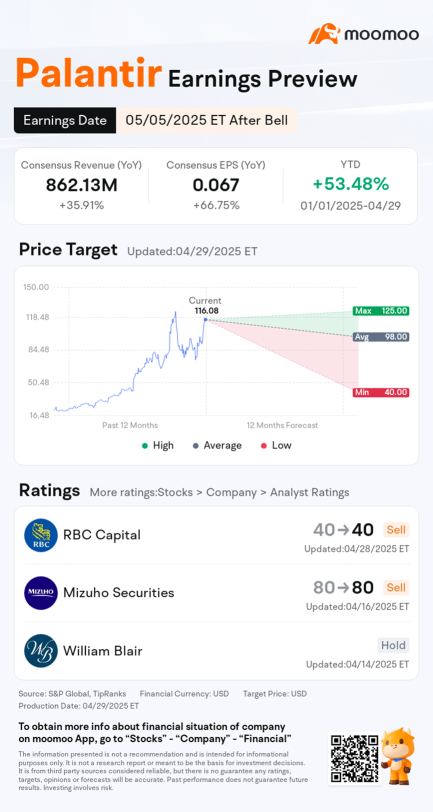Click the RBC Capital logo
This screenshot has height=812, width=433.
pos(41,535)
